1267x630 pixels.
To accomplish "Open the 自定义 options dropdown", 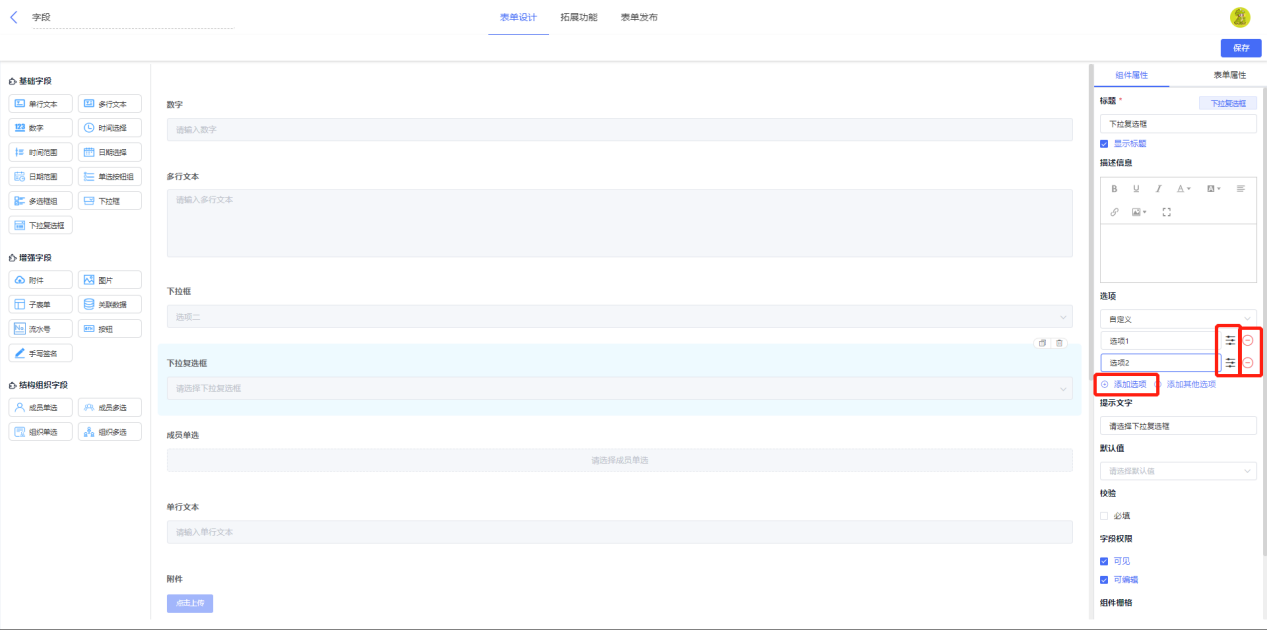I will pyautogui.click(x=1178, y=319).
